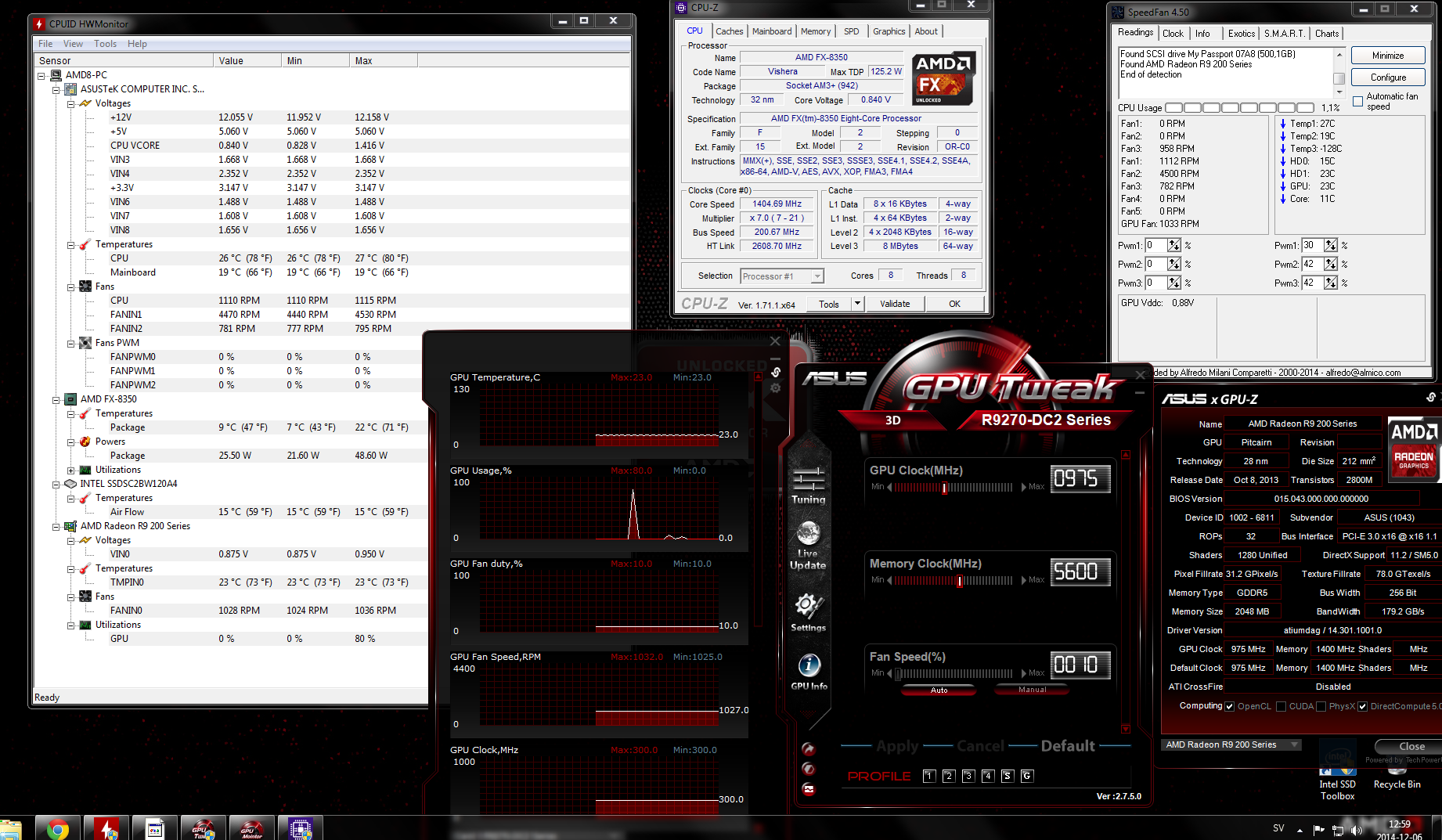Set fan speed mode to Manual
Screen dimensions: 1442x840
point(1033,690)
